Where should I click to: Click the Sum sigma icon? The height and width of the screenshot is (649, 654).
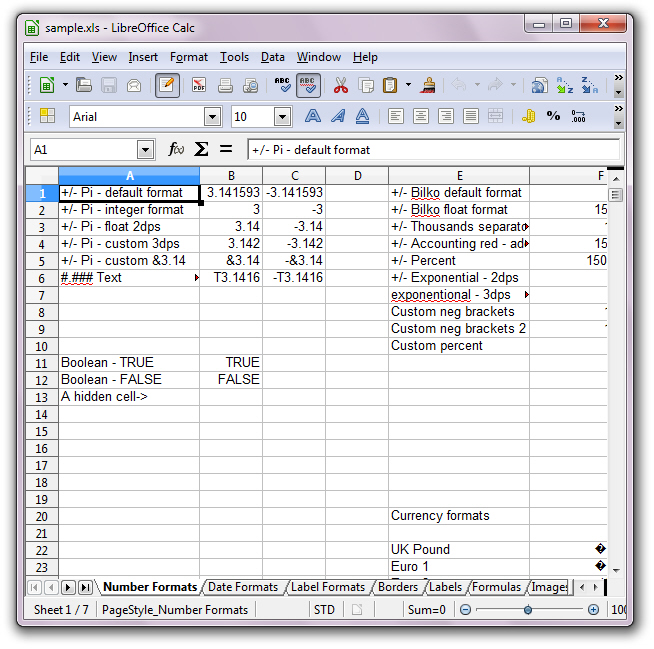201,149
